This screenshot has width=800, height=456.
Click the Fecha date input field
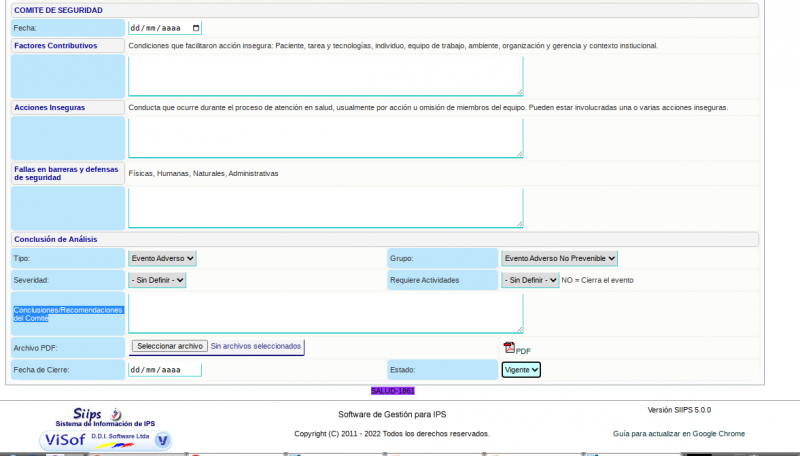tap(165, 28)
